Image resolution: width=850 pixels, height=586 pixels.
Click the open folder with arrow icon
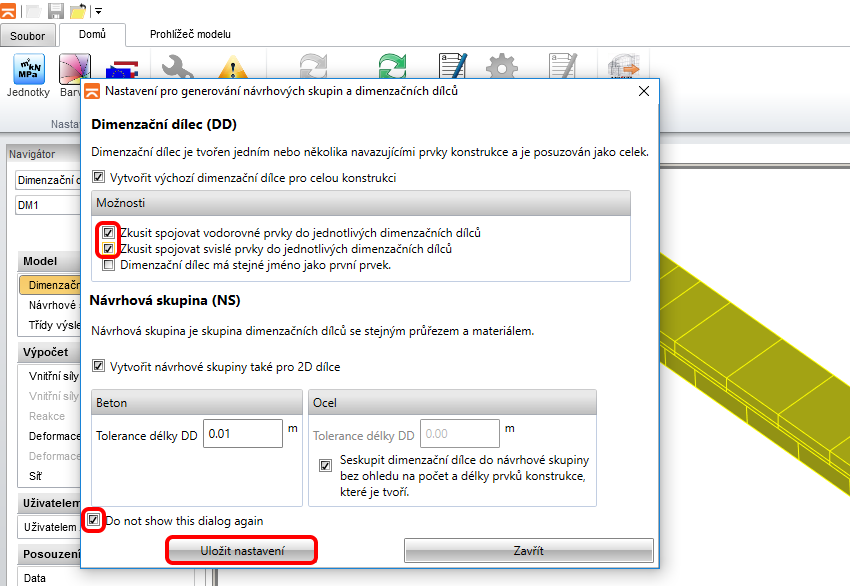tap(78, 10)
